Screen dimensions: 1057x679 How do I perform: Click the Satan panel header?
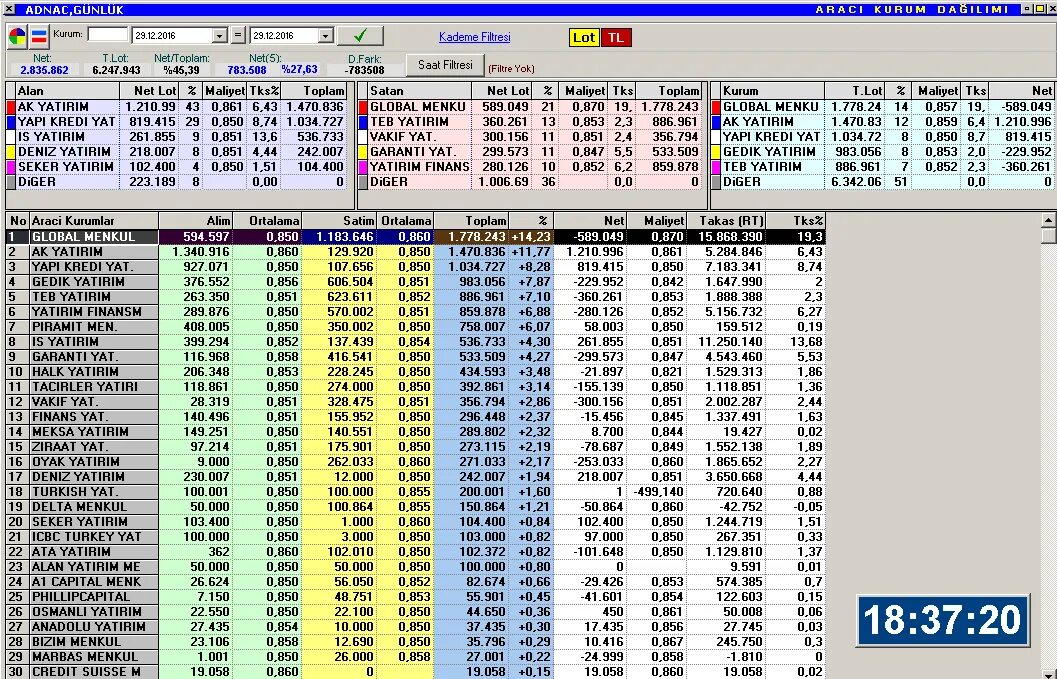point(418,90)
